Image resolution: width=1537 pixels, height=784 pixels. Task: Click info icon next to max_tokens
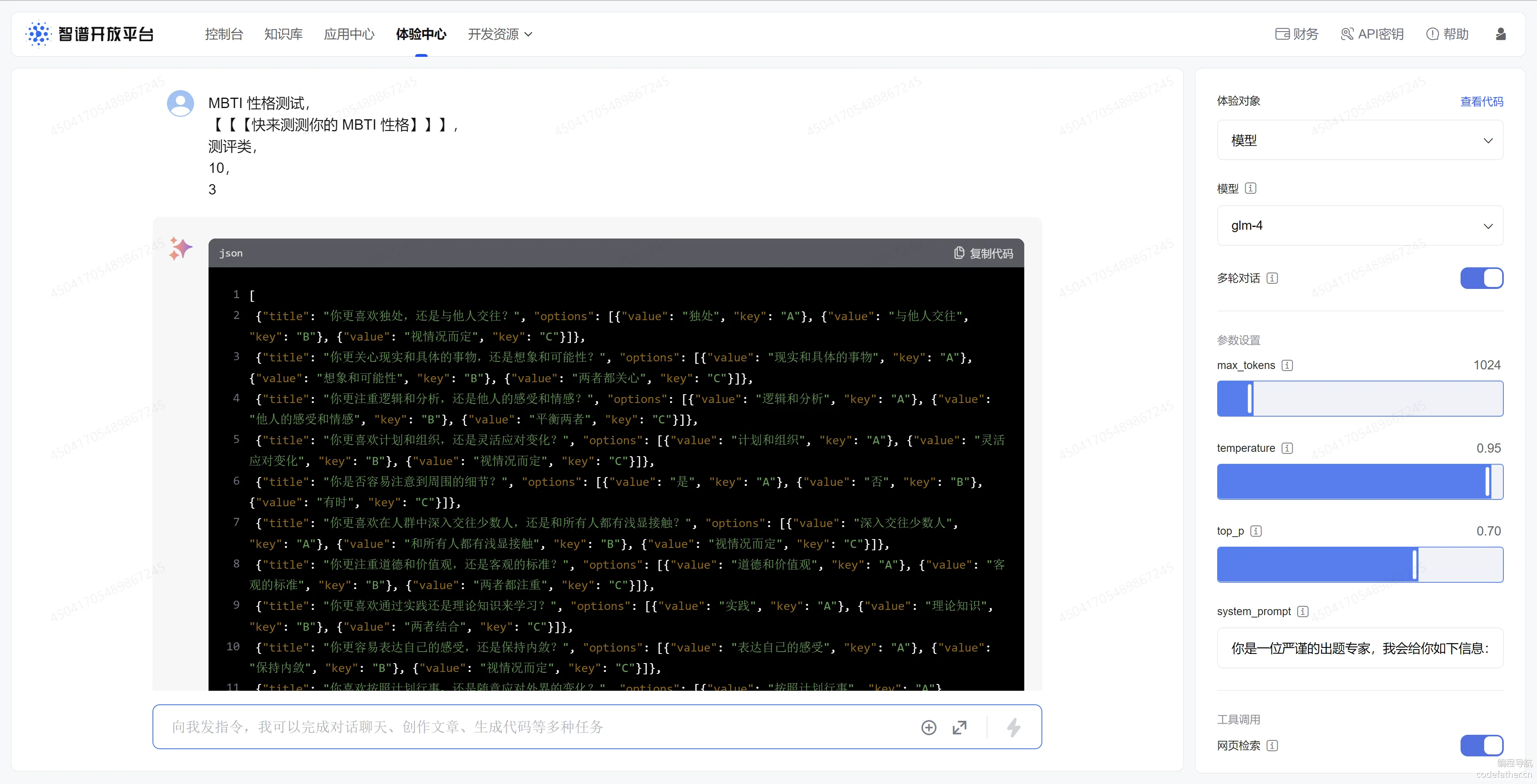[x=1288, y=365]
